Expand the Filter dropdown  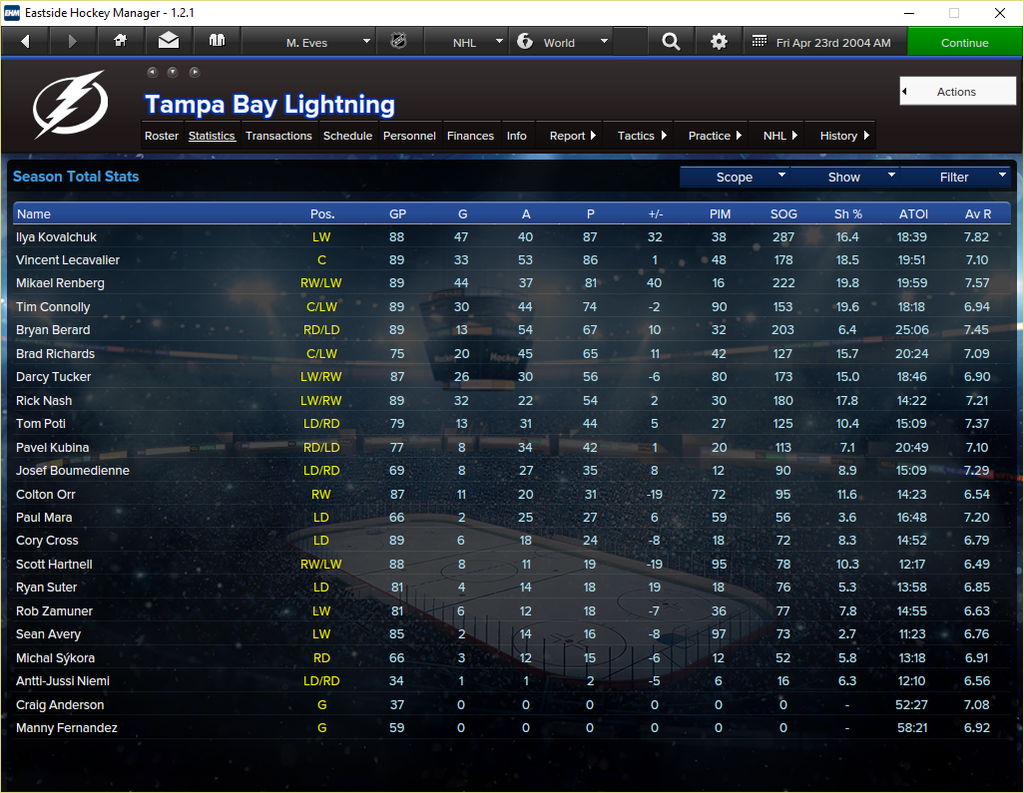coord(955,177)
